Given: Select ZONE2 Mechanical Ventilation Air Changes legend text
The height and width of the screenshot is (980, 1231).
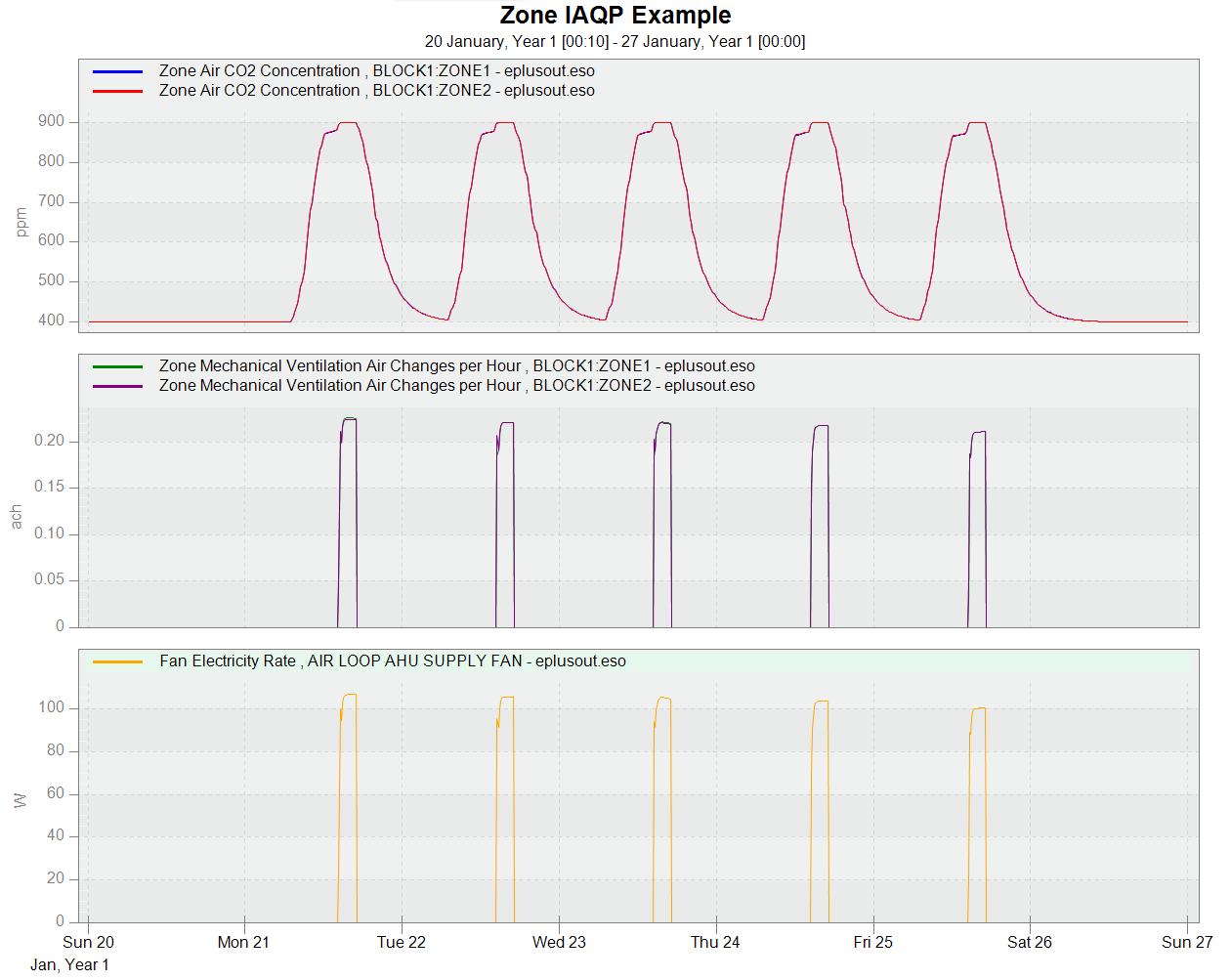Looking at the screenshot, I should [456, 386].
